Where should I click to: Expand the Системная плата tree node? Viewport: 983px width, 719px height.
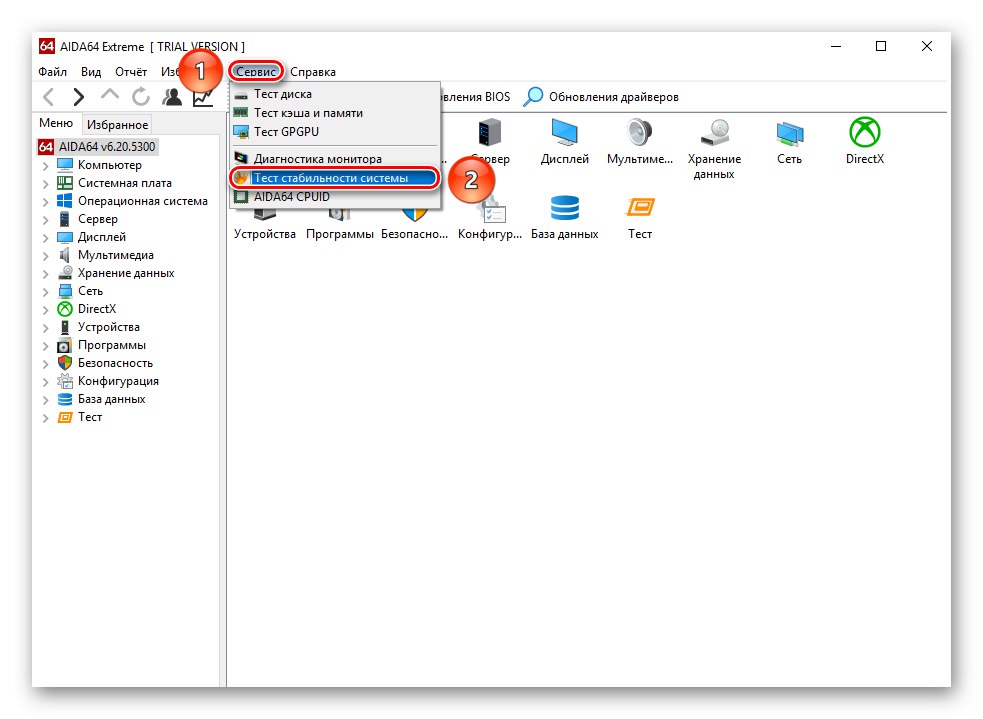45,184
